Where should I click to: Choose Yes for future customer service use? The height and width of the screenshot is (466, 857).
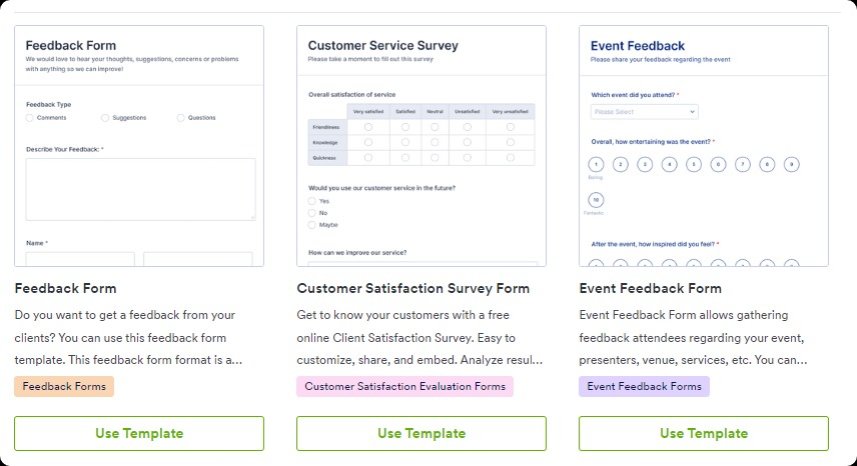pyautogui.click(x=313, y=201)
